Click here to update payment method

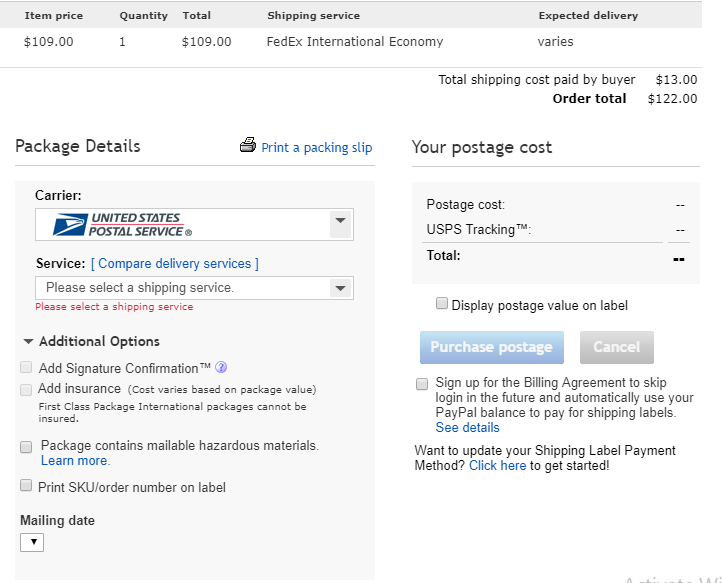coord(497,466)
